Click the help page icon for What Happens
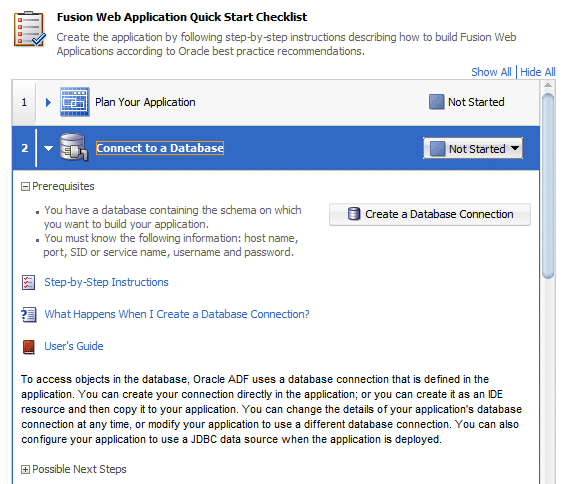565x484 pixels. (28, 315)
